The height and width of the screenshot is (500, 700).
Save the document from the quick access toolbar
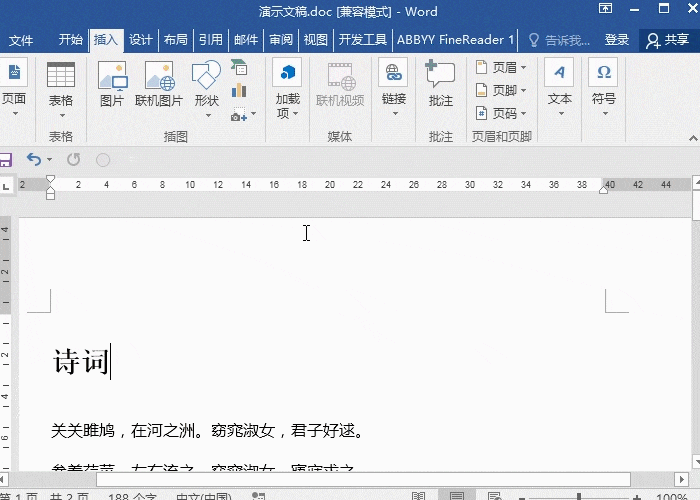[5, 159]
